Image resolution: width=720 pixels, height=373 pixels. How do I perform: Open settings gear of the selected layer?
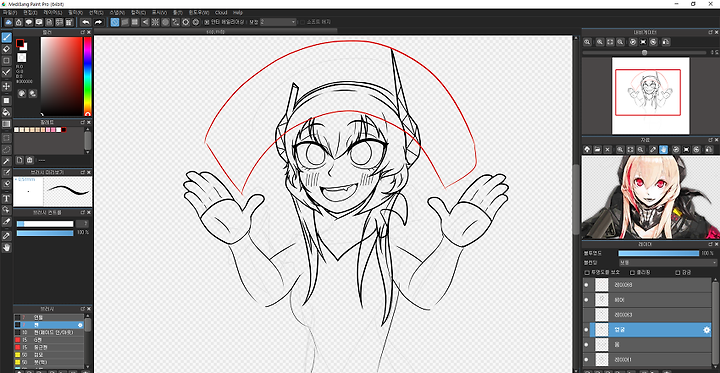(x=707, y=330)
